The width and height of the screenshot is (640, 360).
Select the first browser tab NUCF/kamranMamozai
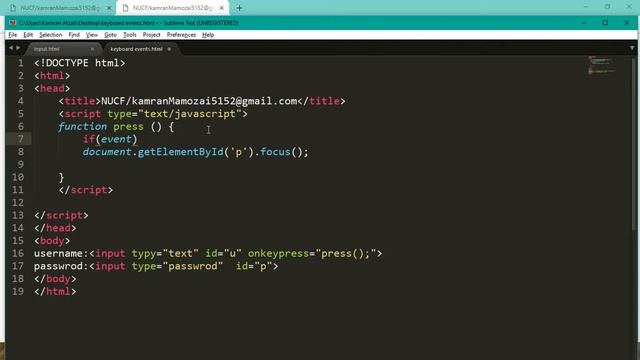pos(60,8)
